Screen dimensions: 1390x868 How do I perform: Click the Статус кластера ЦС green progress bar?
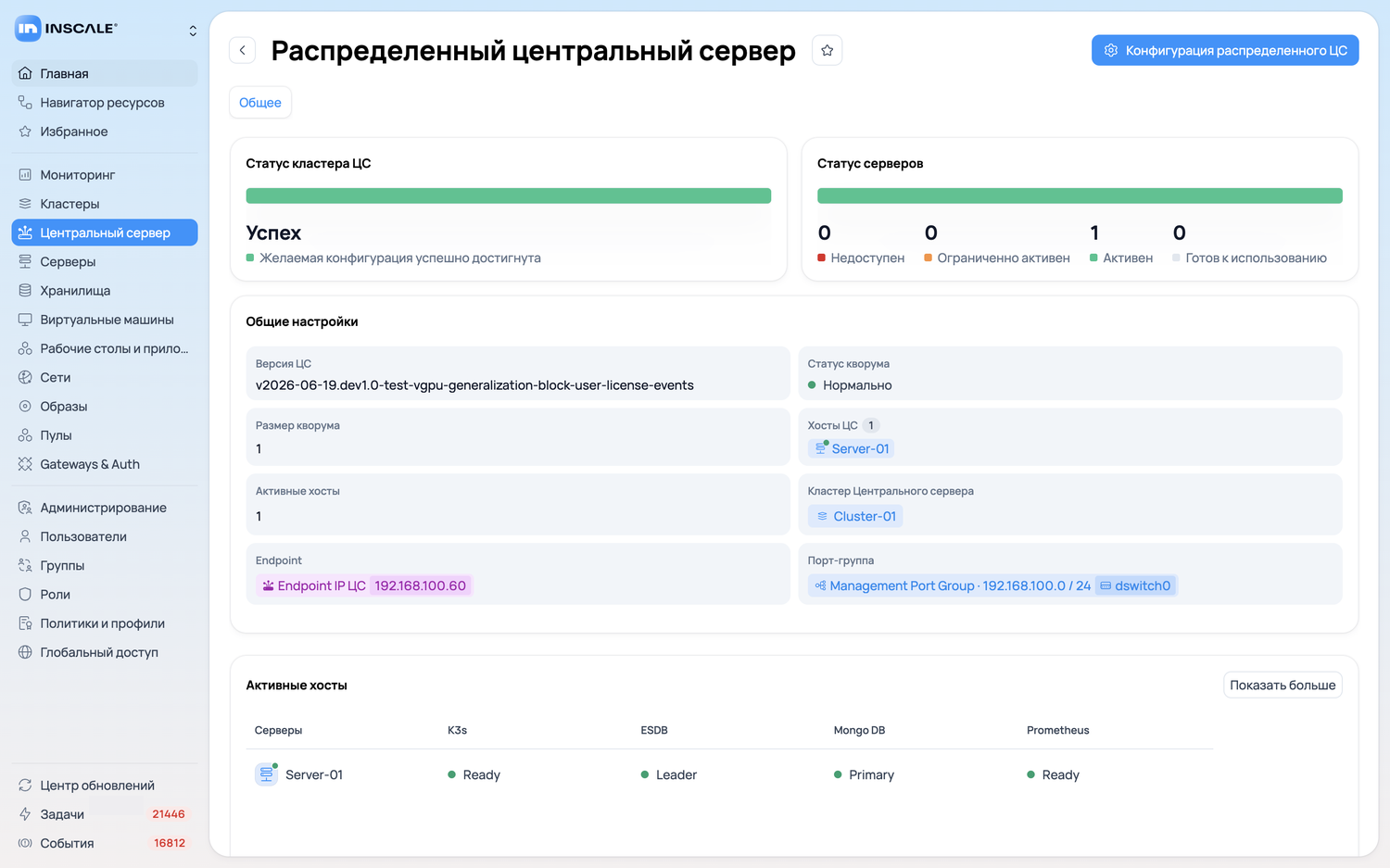(x=509, y=195)
